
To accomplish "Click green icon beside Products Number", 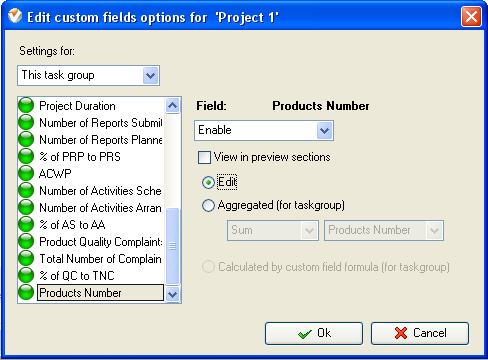I will pyautogui.click(x=26, y=292).
